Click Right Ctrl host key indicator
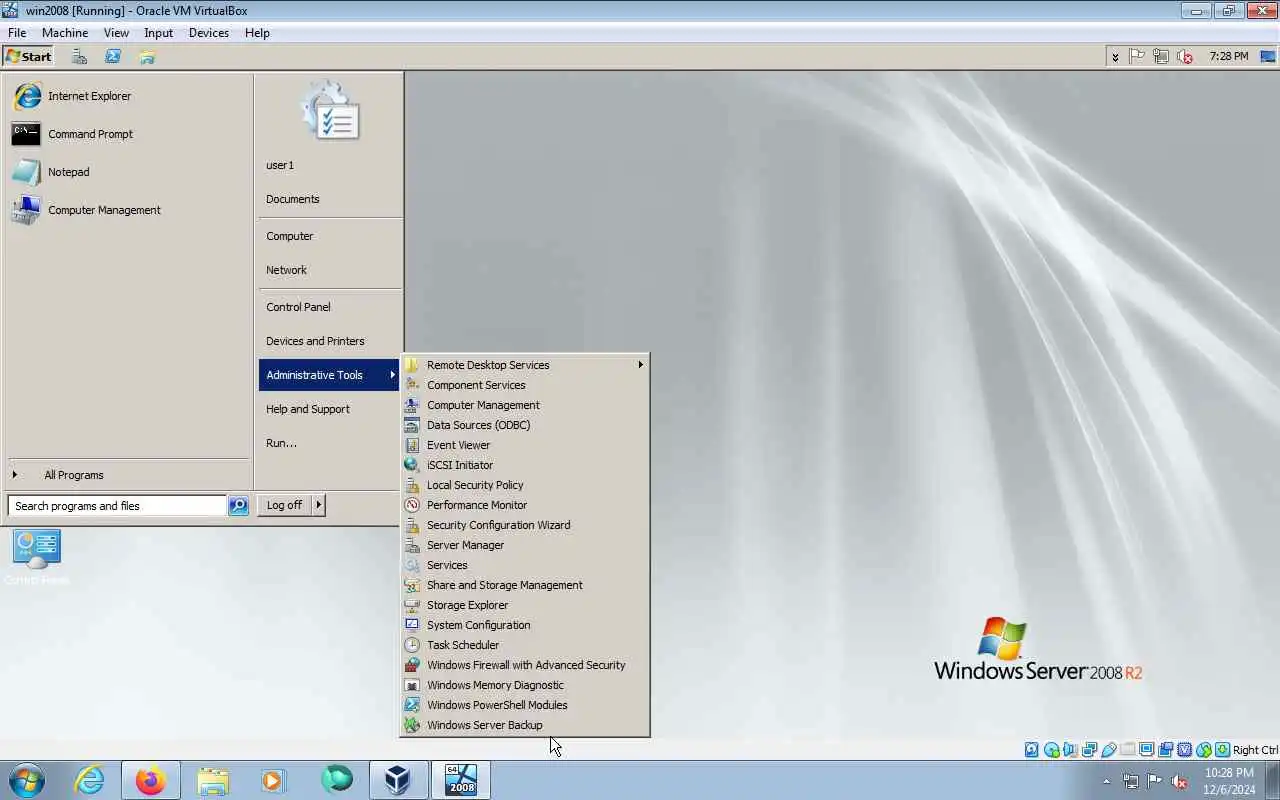This screenshot has height=800, width=1280. pyautogui.click(x=1255, y=750)
